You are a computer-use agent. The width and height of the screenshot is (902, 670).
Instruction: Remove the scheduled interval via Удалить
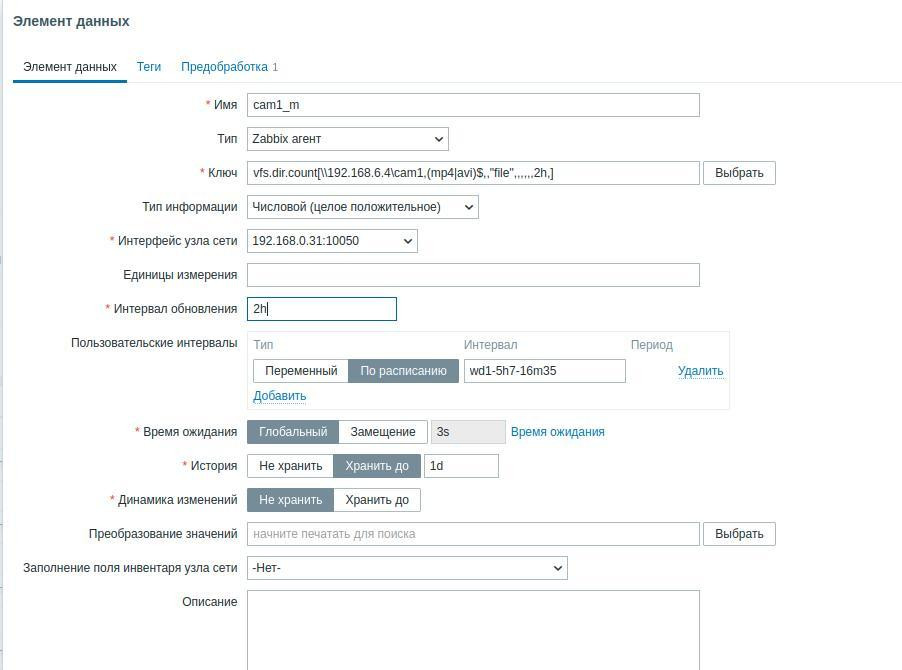coord(698,370)
